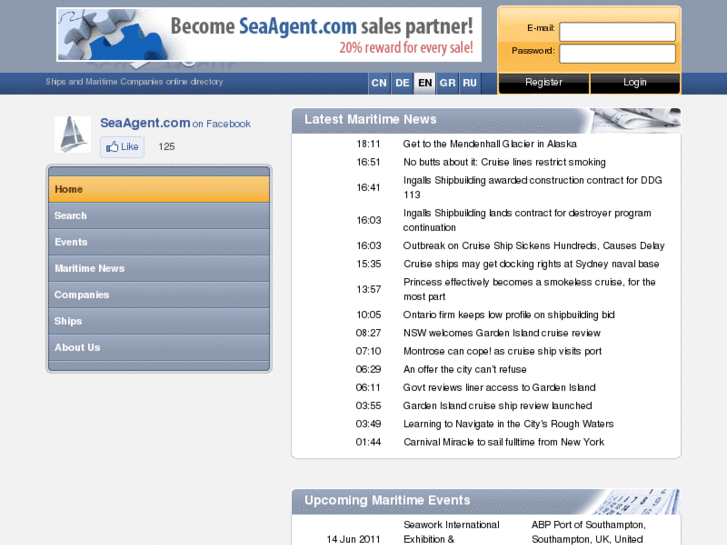727x545 pixels.
Task: Open Maritime News in sidebar menu
Action: [159, 269]
